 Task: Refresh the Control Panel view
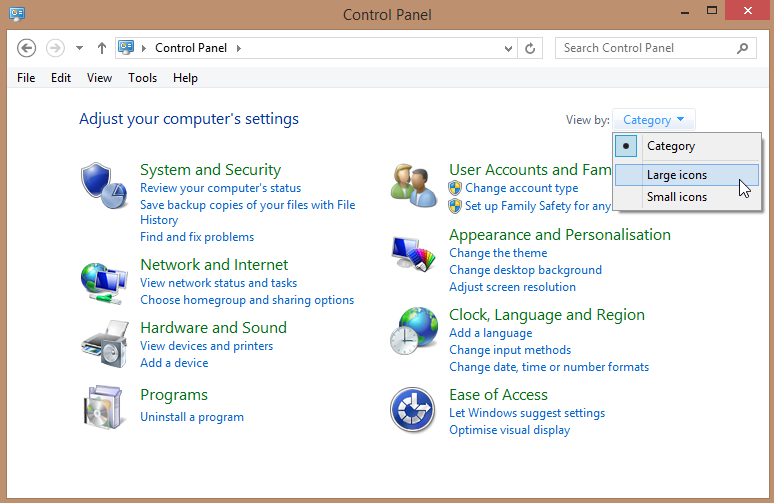click(x=530, y=48)
